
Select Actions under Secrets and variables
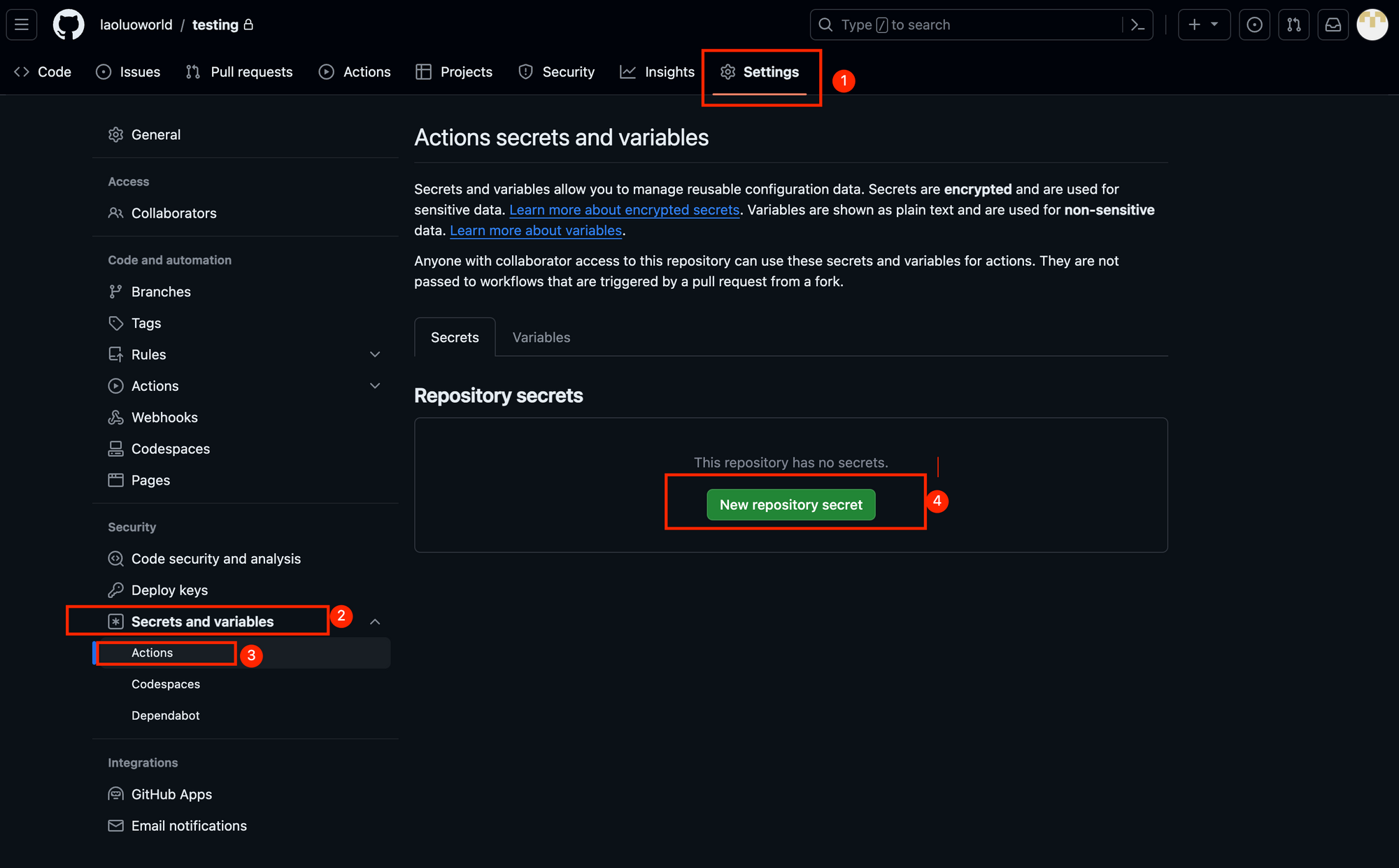click(152, 651)
